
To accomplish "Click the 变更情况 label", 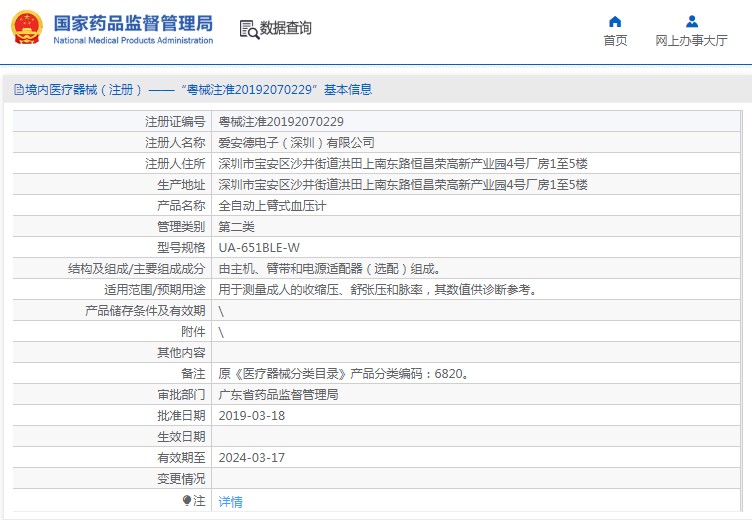I will point(181,479).
